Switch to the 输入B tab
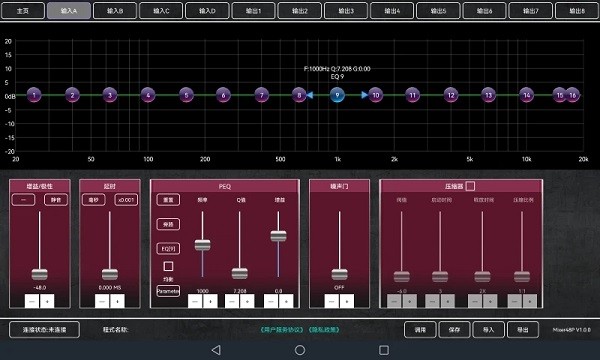This screenshot has width=600, height=360. coord(115,11)
